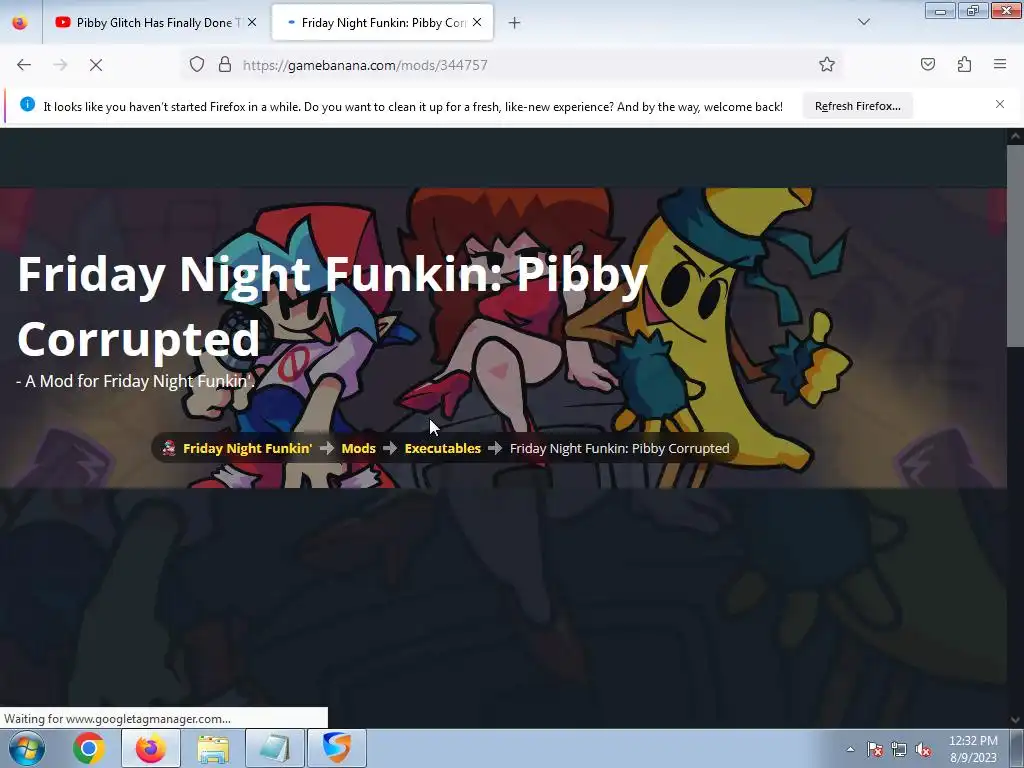The width and height of the screenshot is (1024, 768).
Task: Click the muted speaker volume tray icon
Action: (923, 750)
